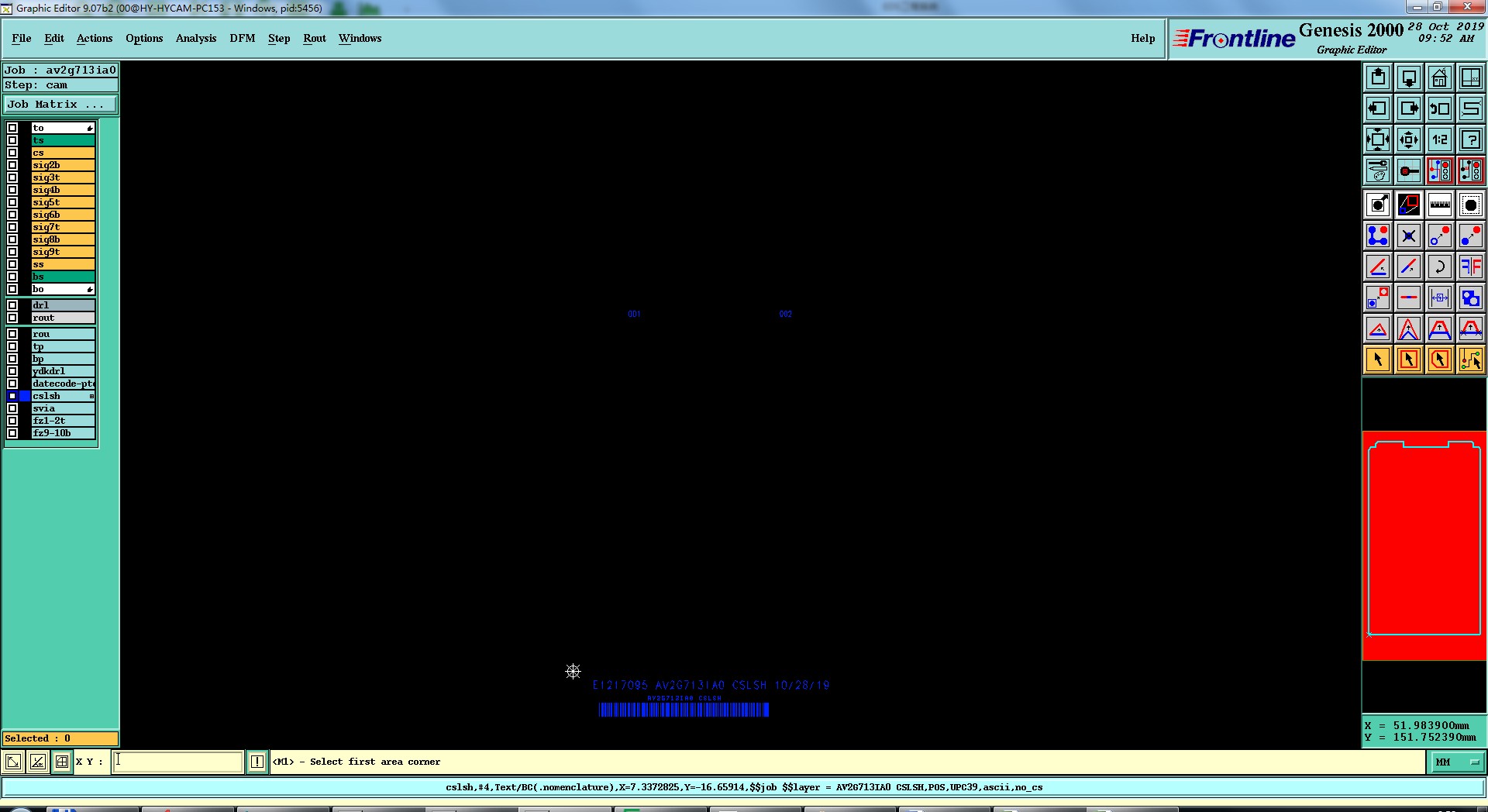Click the pan up view icon

point(1378,77)
